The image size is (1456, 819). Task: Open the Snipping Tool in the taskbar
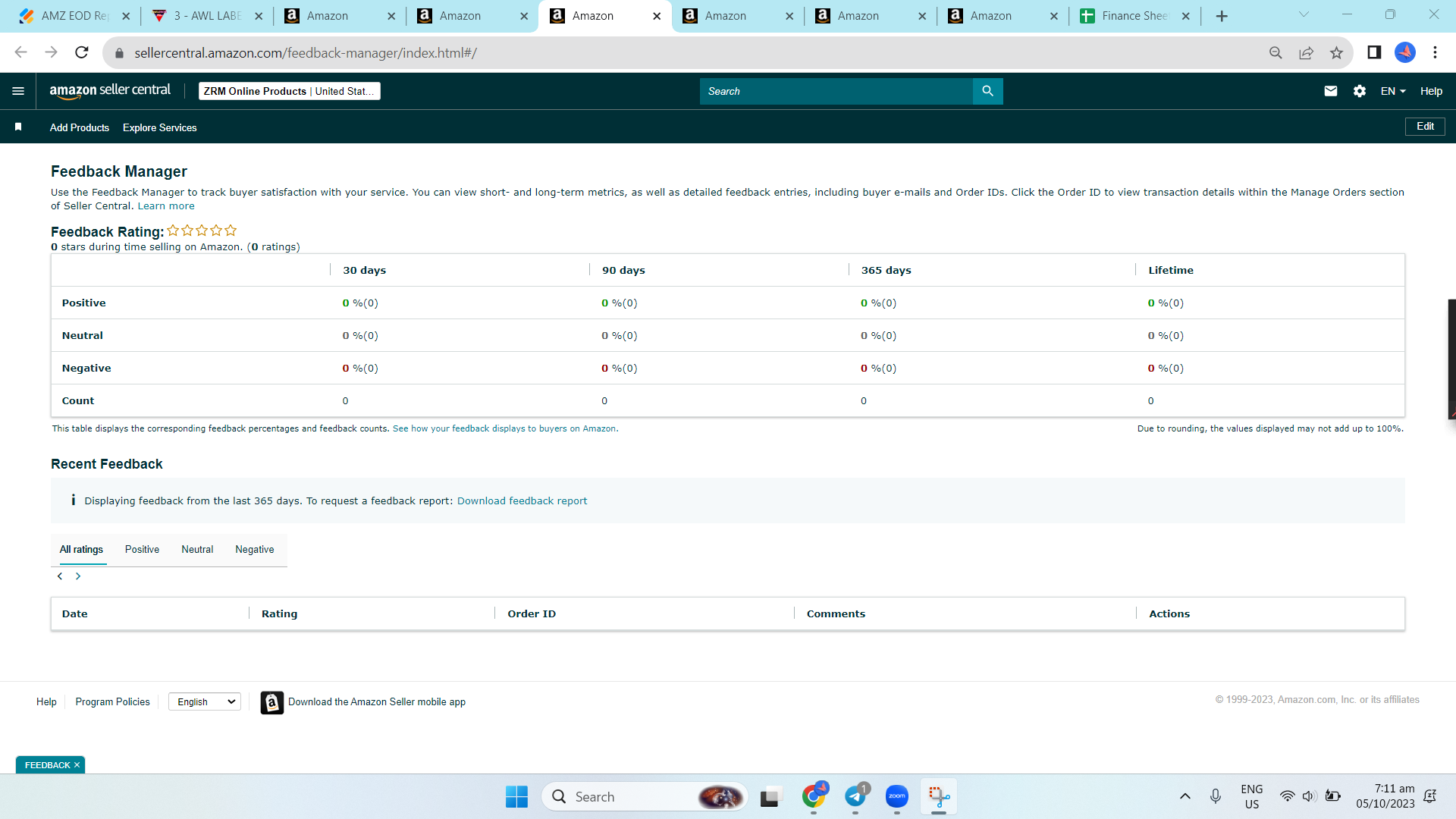pyautogui.click(x=939, y=796)
